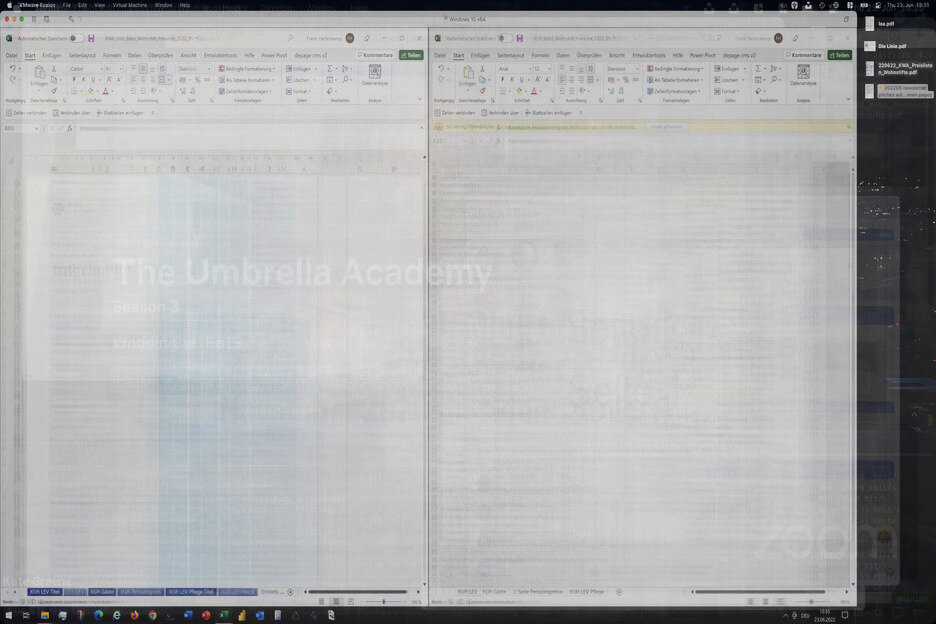Click the cut scissors icon in right Excel window

point(482,69)
